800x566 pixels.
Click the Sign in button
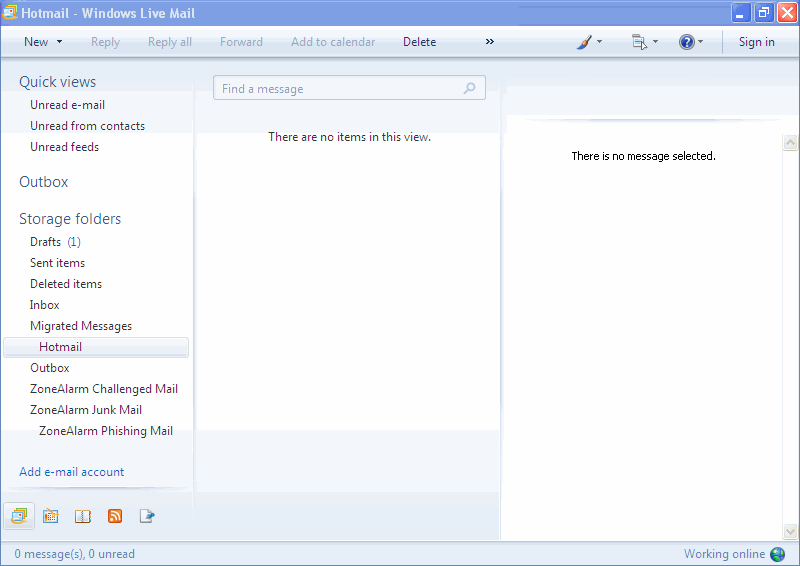pos(757,42)
